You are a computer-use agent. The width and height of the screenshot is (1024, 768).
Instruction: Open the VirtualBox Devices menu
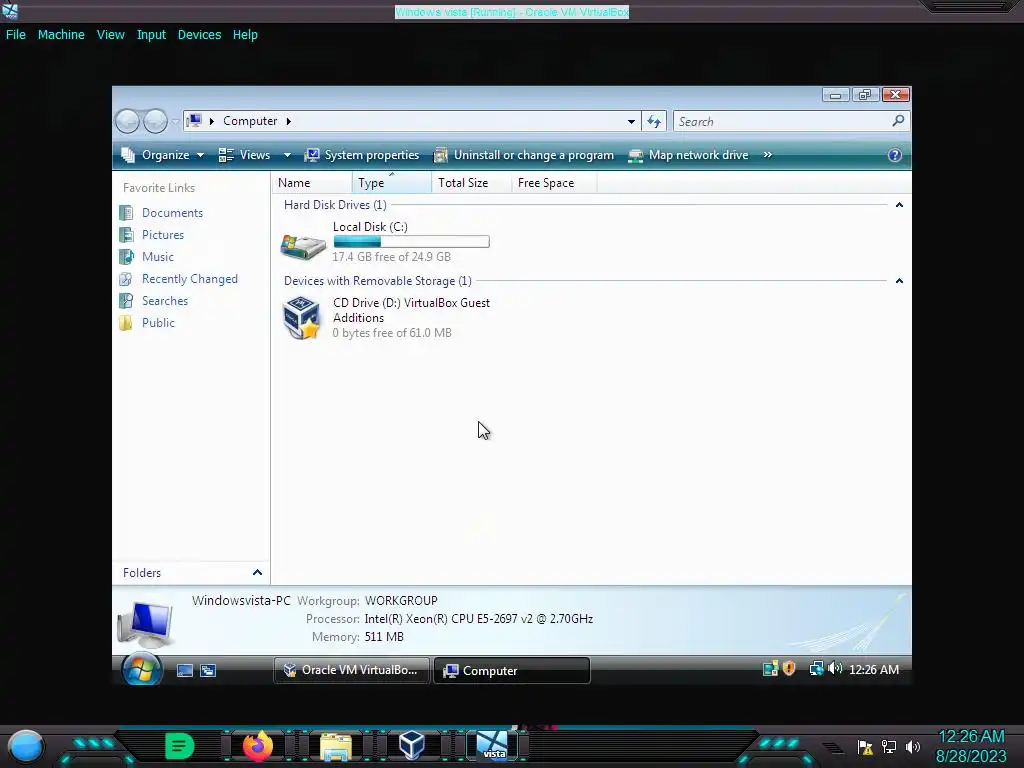pos(199,35)
